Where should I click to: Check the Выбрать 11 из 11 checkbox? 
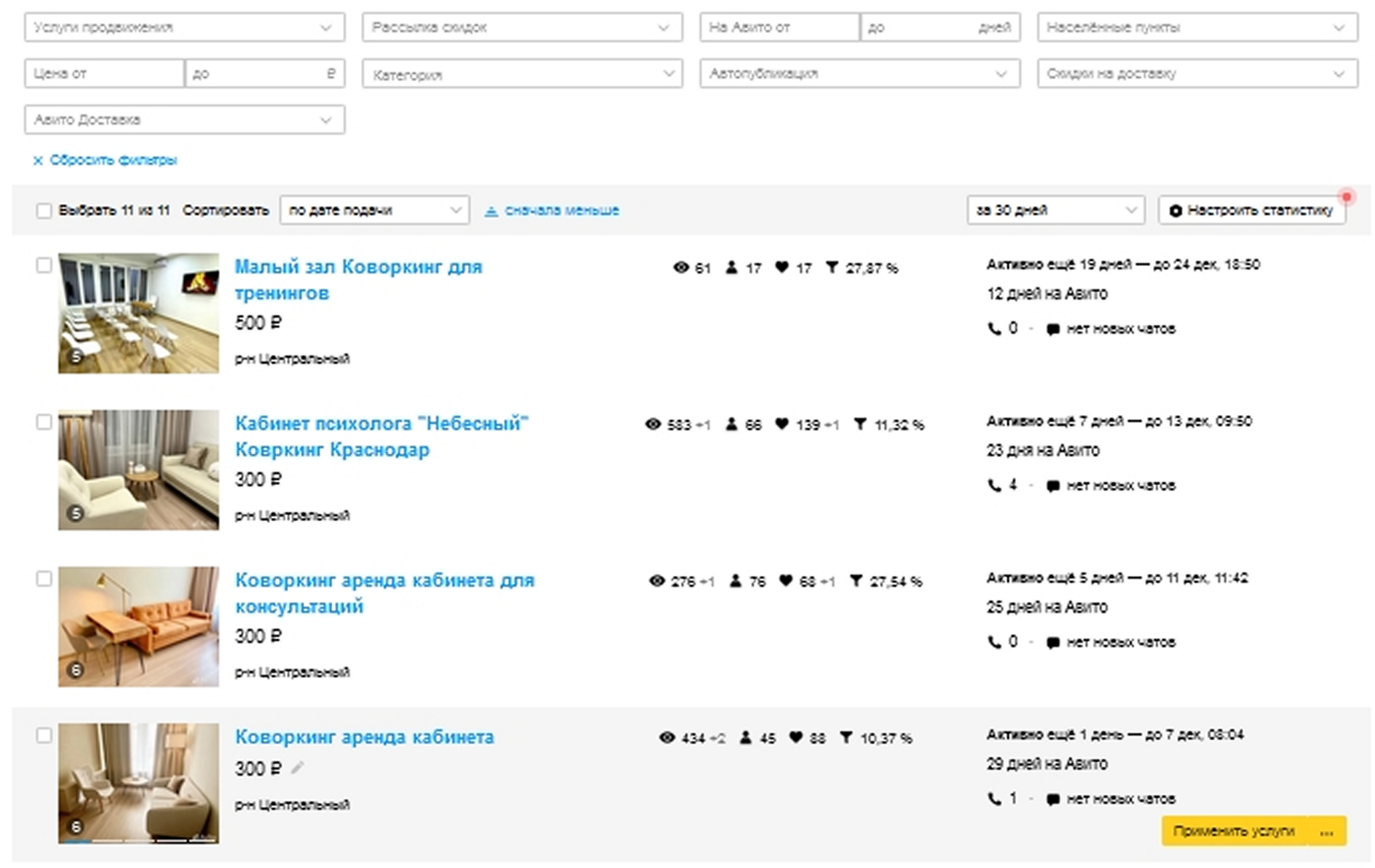tap(44, 211)
